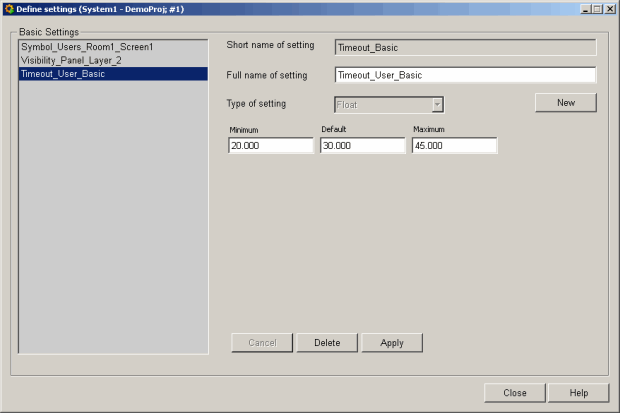Minimize the Define settings window
Image resolution: width=620 pixels, height=413 pixels.
(x=583, y=9)
